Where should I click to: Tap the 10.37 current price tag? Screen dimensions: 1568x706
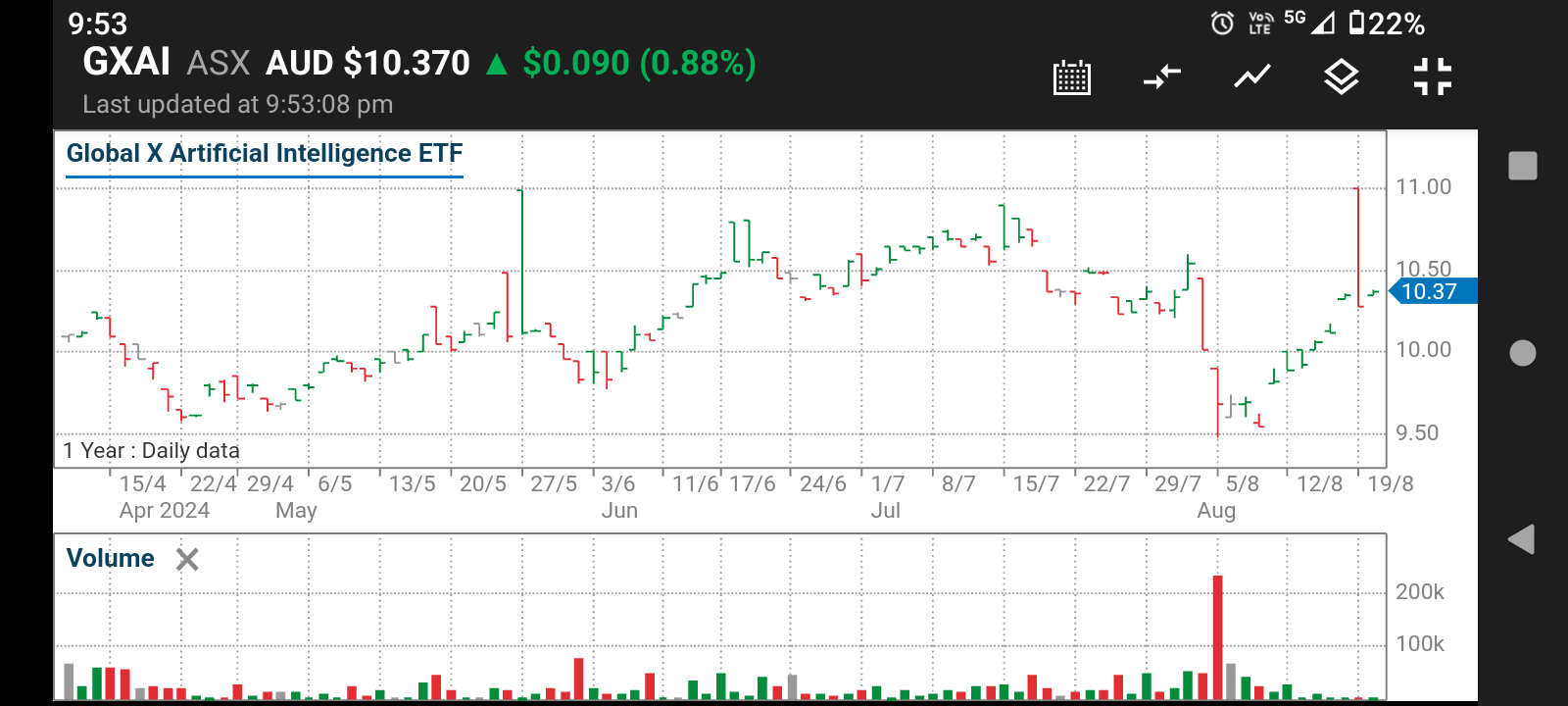tap(1433, 291)
